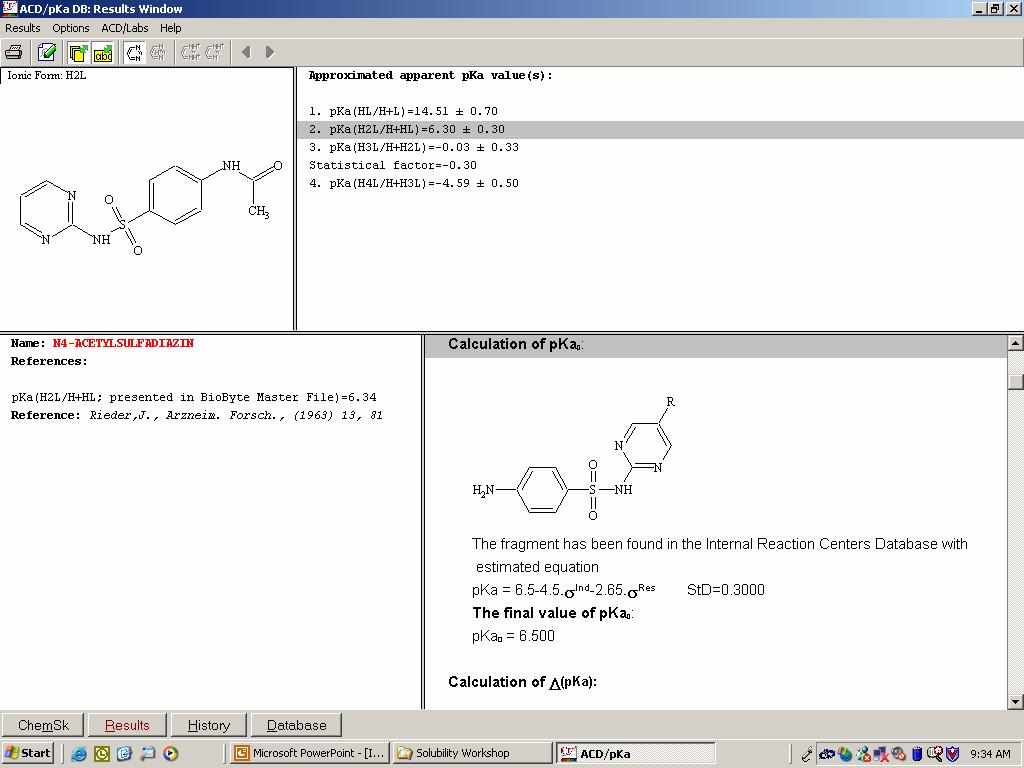Click the compound name N4-ACETYLSULFADIAZIN

(123, 344)
